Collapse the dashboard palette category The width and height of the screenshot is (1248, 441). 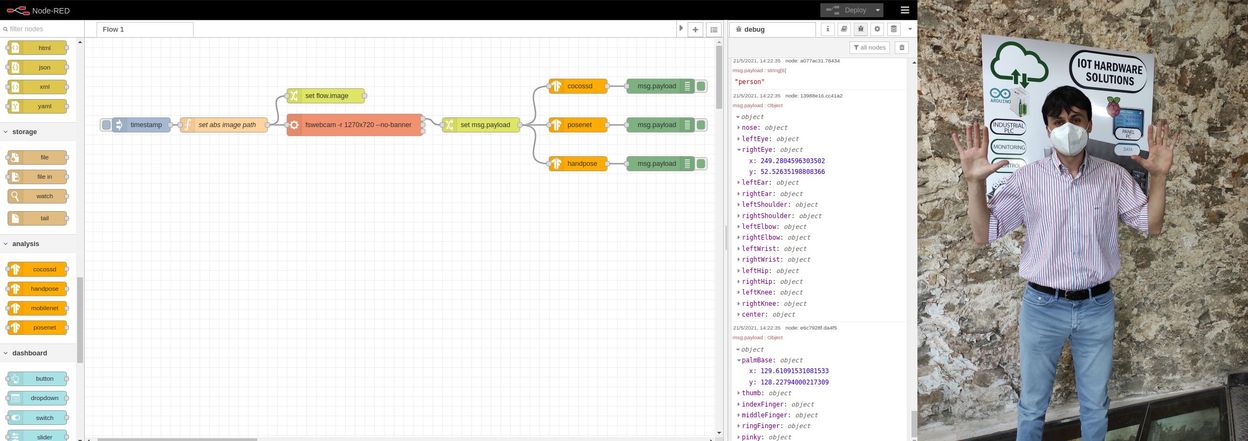pyautogui.click(x=38, y=353)
